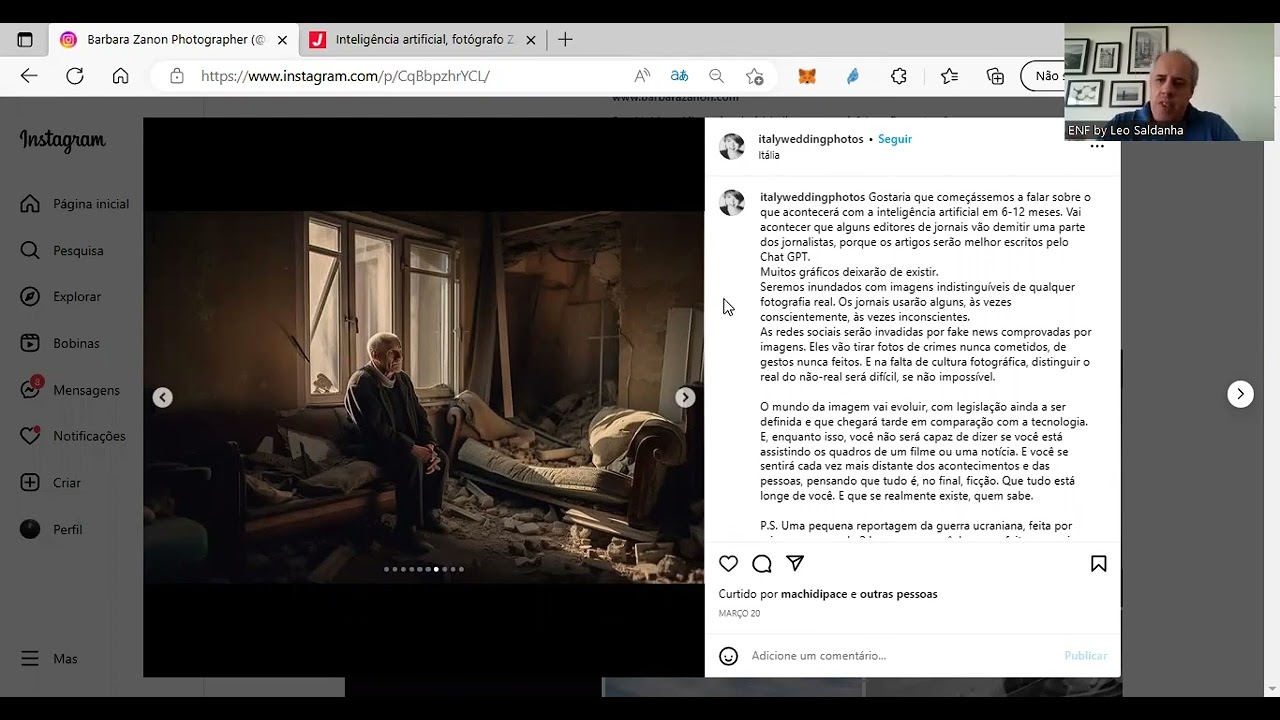Select the carousel page indicator dots
This screenshot has width=1280, height=720.
pos(424,569)
